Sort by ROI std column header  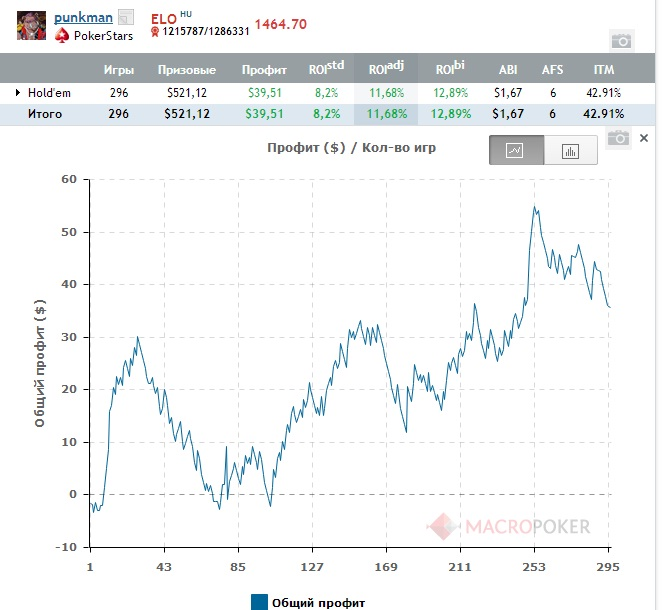[x=326, y=68]
